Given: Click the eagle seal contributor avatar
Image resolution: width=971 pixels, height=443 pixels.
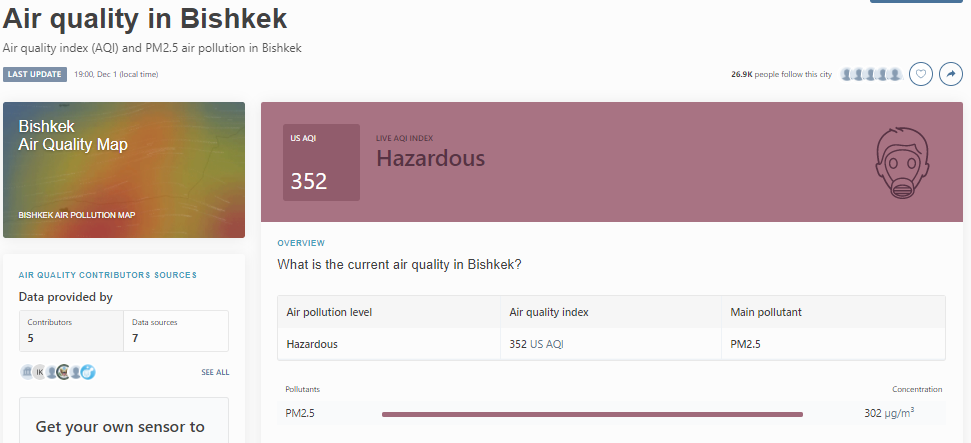Looking at the screenshot, I should (63, 372).
